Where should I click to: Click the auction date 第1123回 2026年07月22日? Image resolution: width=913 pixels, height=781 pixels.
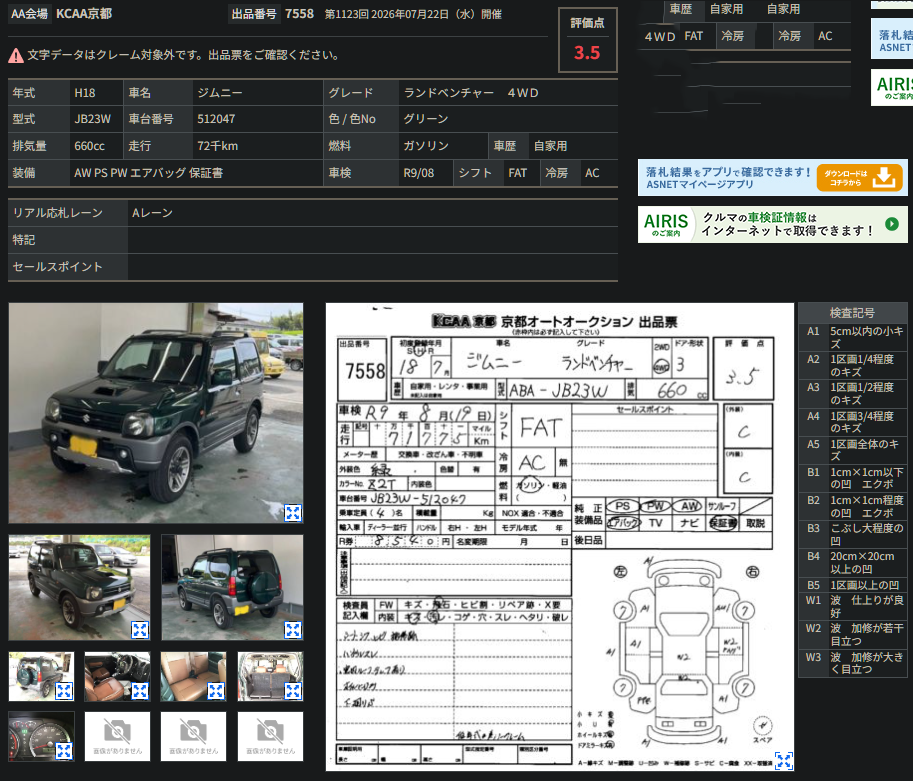(413, 14)
